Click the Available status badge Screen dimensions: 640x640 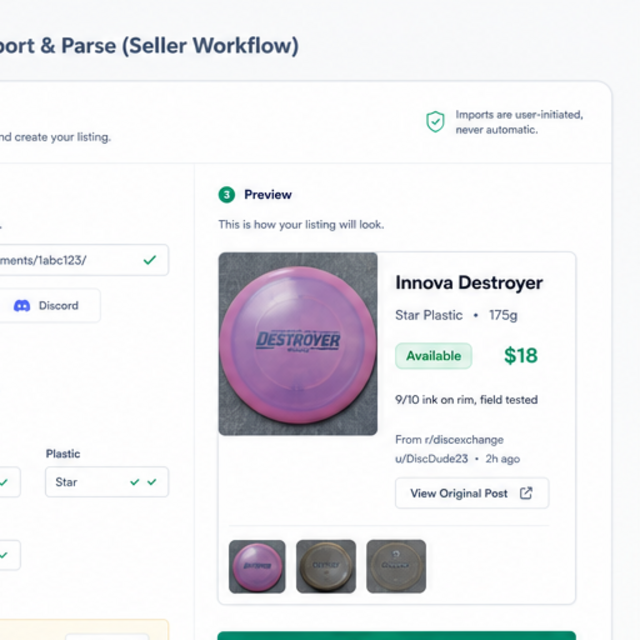[433, 356]
